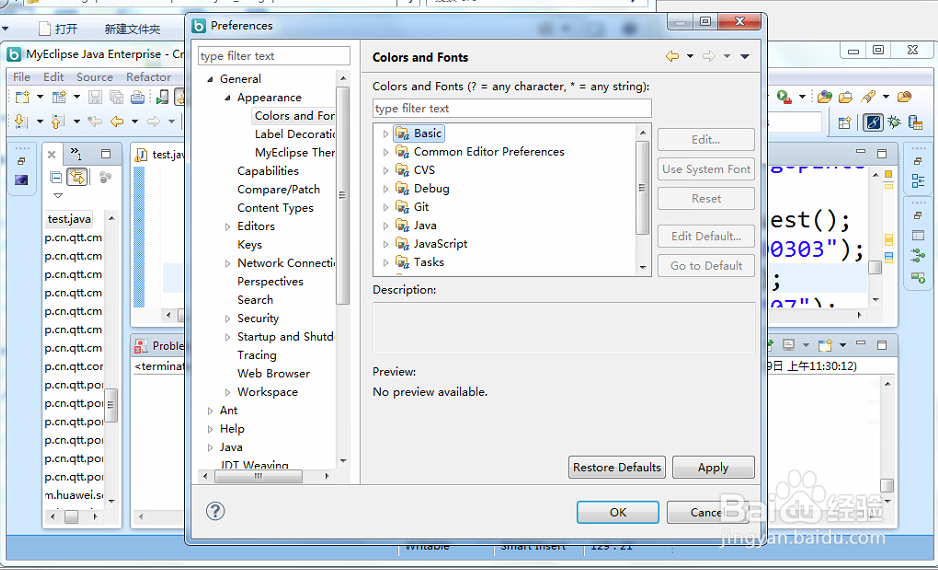Click Use System Font button
938x570 pixels.
706,169
